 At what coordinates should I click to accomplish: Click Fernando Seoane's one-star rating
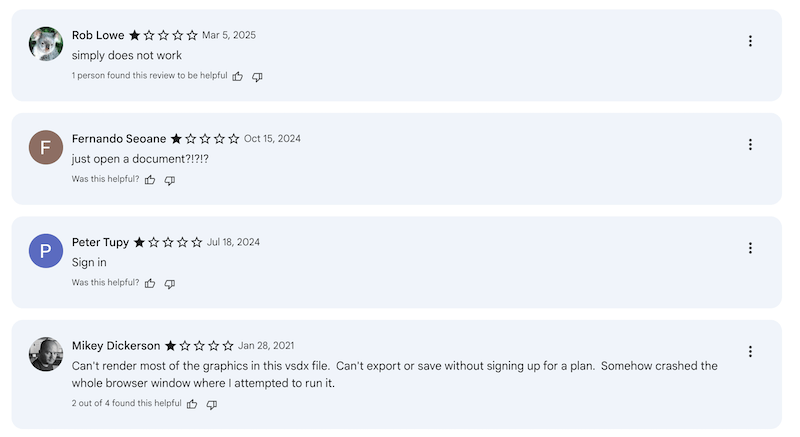pyautogui.click(x=205, y=139)
